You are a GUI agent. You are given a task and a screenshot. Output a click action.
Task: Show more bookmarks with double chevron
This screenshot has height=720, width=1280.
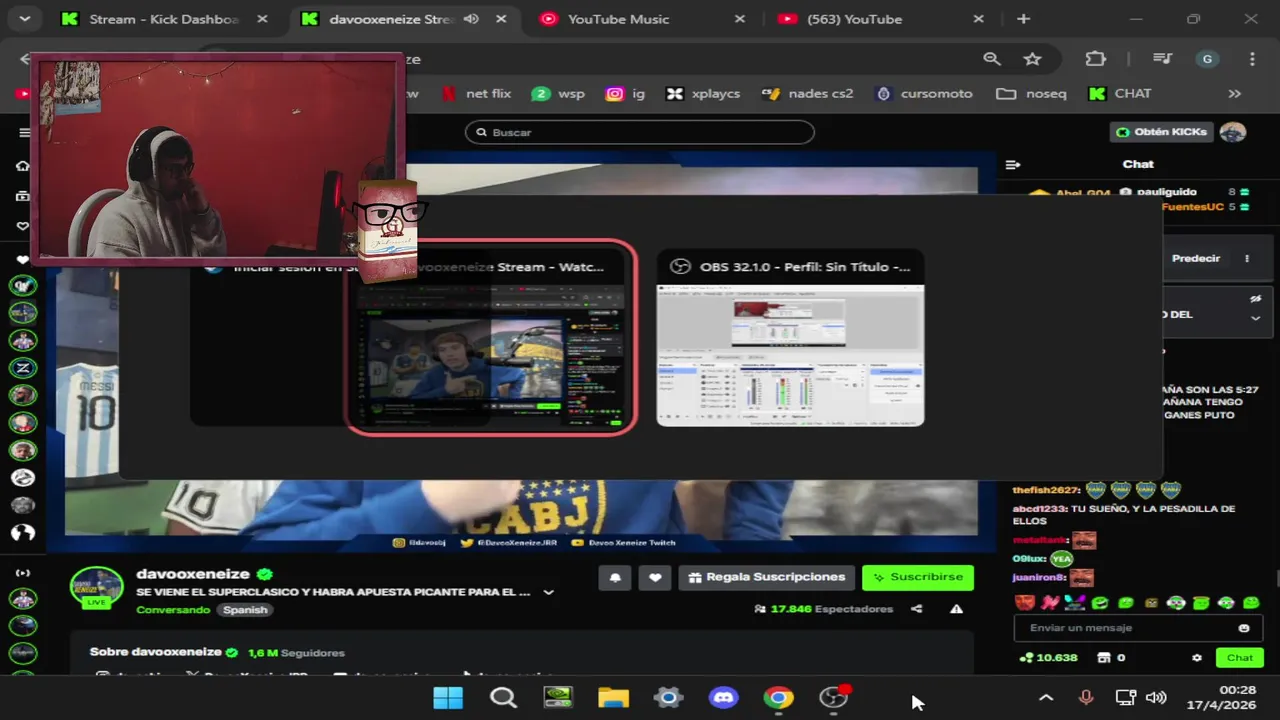point(1235,93)
